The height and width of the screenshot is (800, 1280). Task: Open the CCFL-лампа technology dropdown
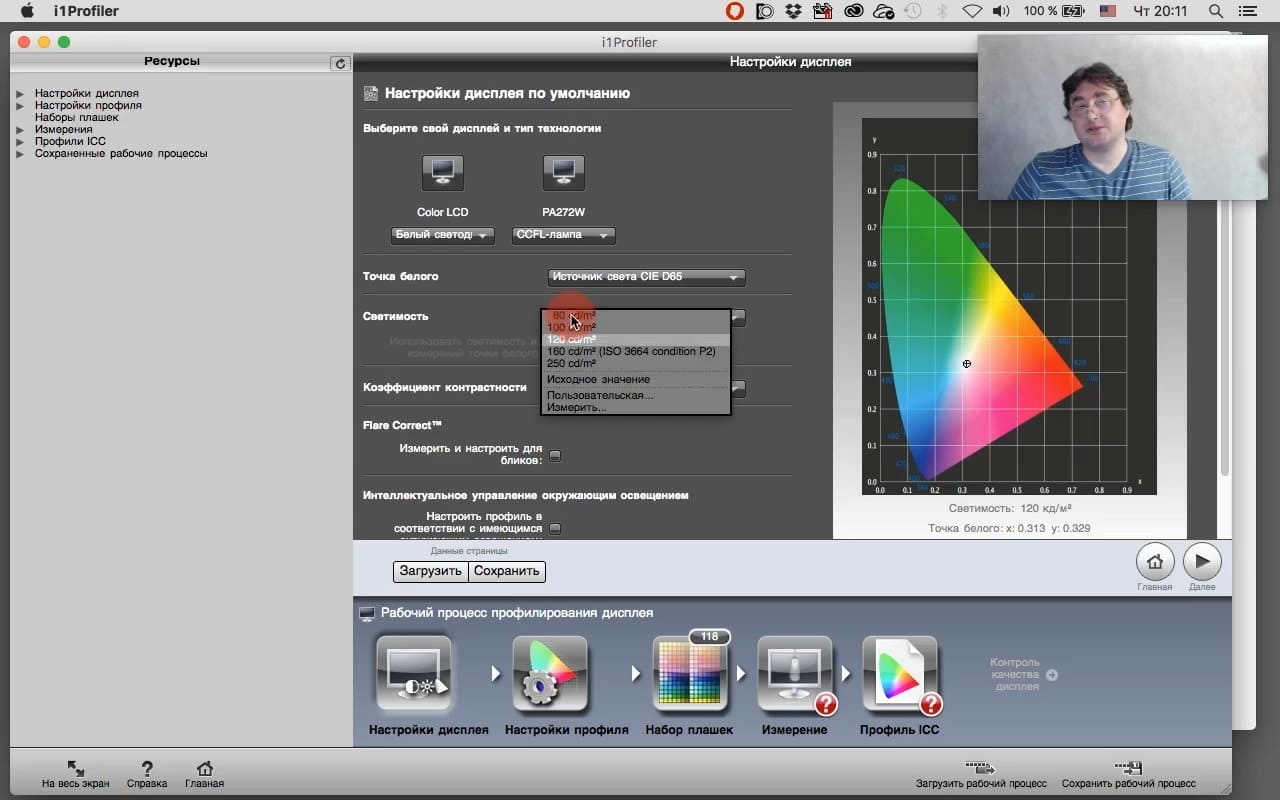(564, 235)
